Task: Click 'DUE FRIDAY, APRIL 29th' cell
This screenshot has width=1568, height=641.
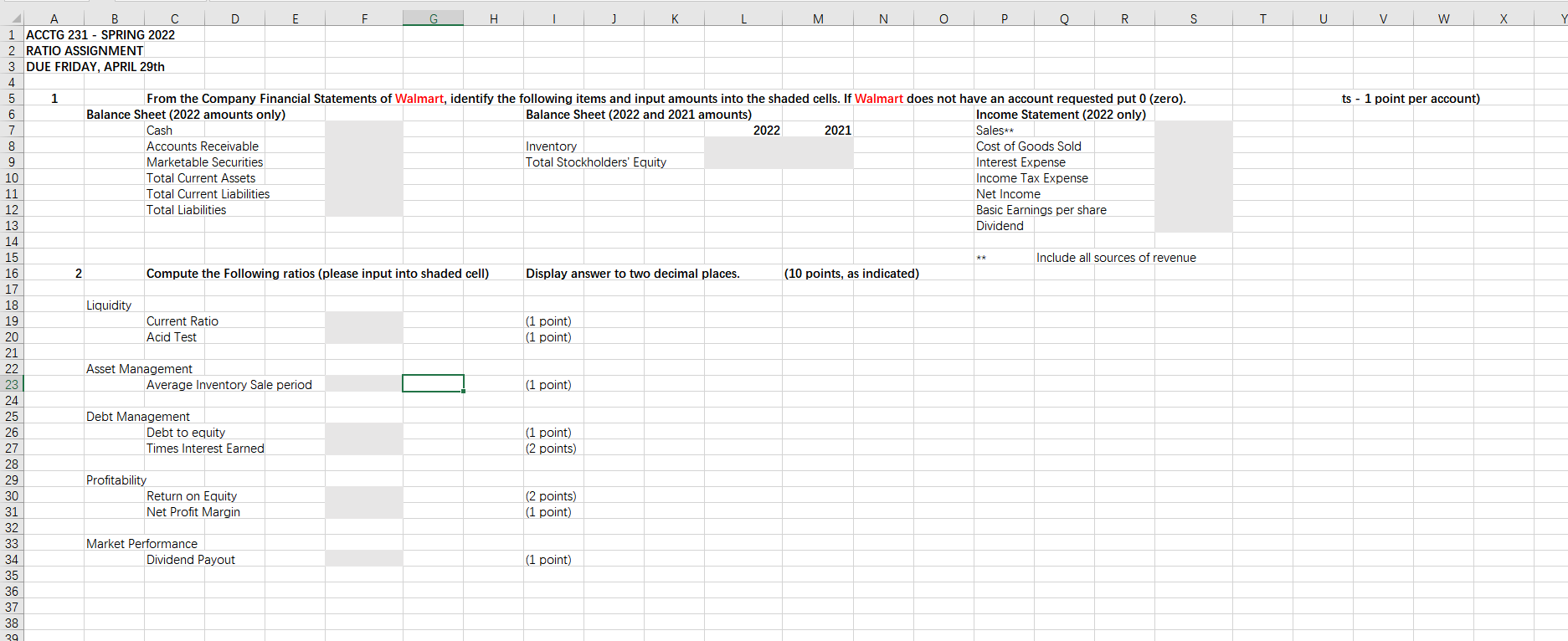Action: [95, 66]
